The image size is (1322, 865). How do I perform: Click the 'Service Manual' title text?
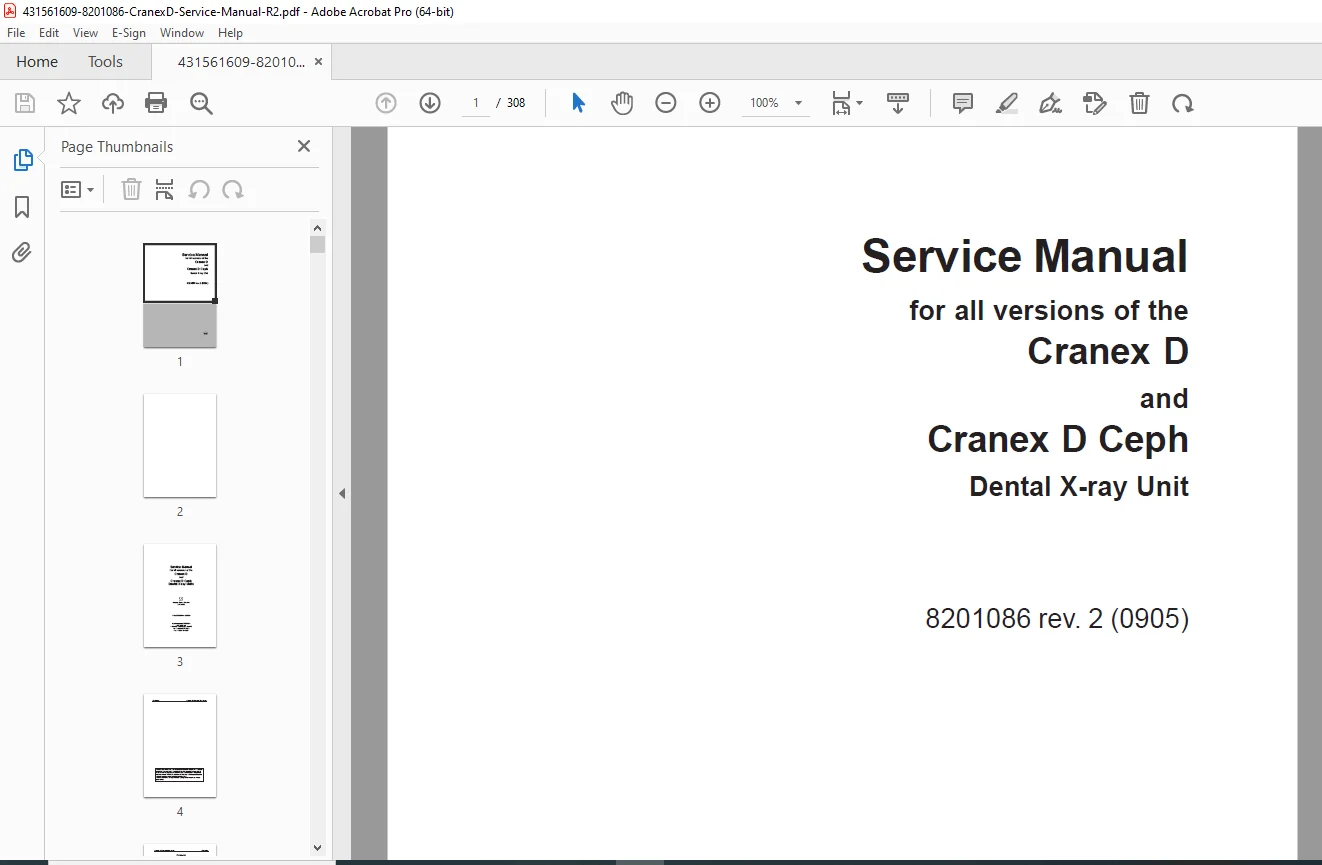pyautogui.click(x=1025, y=257)
